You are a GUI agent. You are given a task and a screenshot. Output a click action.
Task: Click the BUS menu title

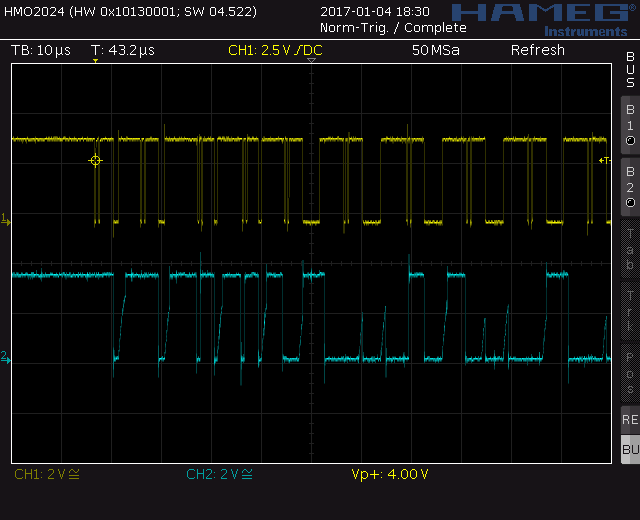(630, 70)
